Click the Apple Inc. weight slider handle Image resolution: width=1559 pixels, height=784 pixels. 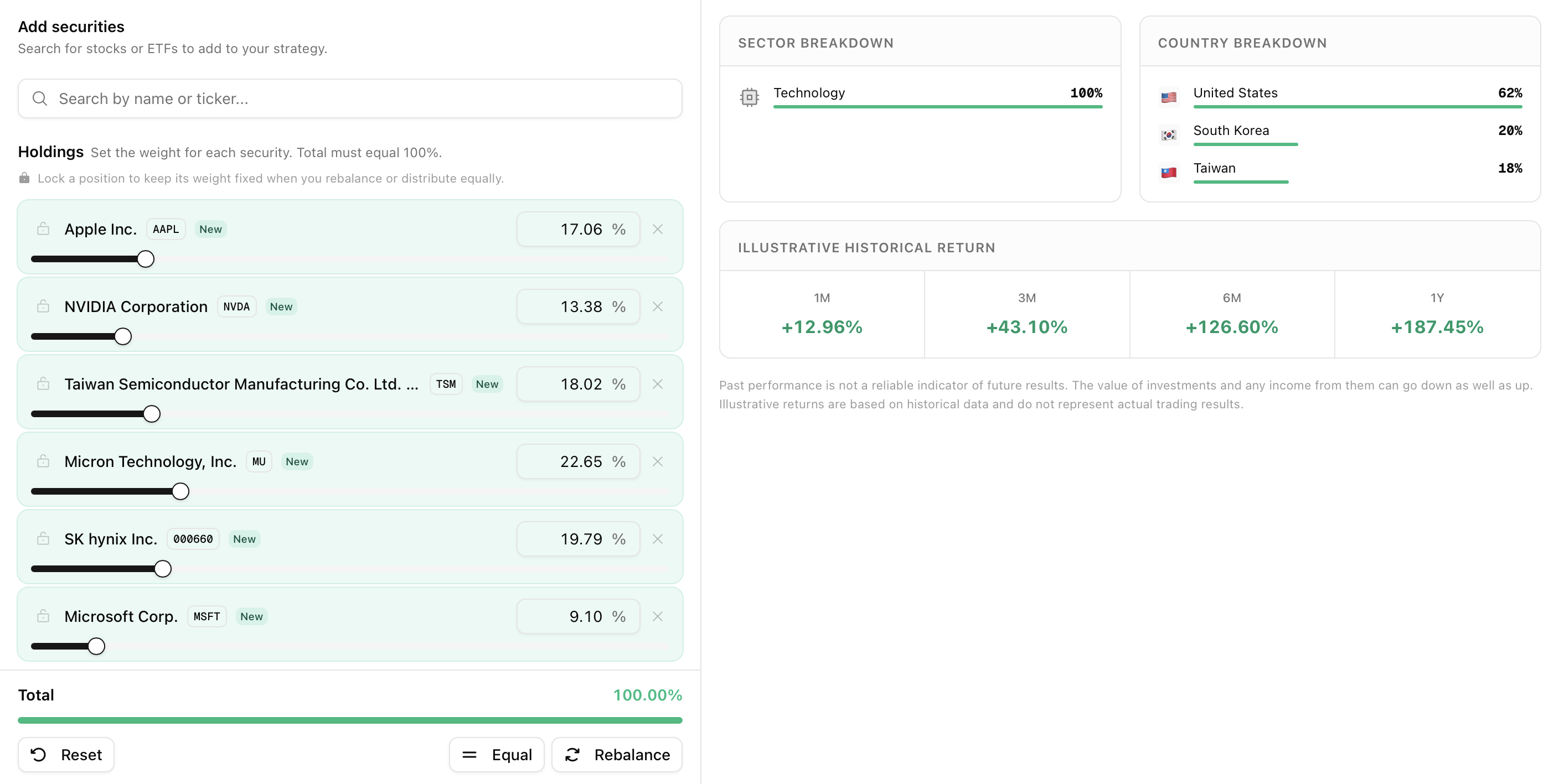145,259
